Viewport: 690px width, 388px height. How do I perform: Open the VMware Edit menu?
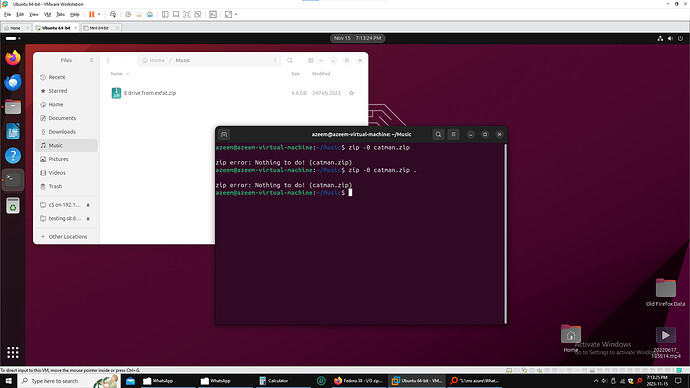20,15
